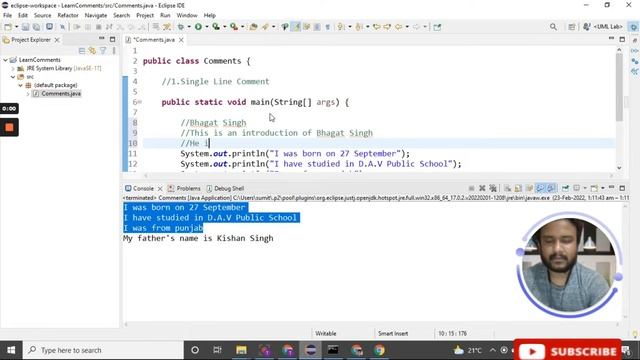The height and width of the screenshot is (360, 640).
Task: Toggle Mark Occurrences highlighted toolbar icon
Action: click(296, 27)
